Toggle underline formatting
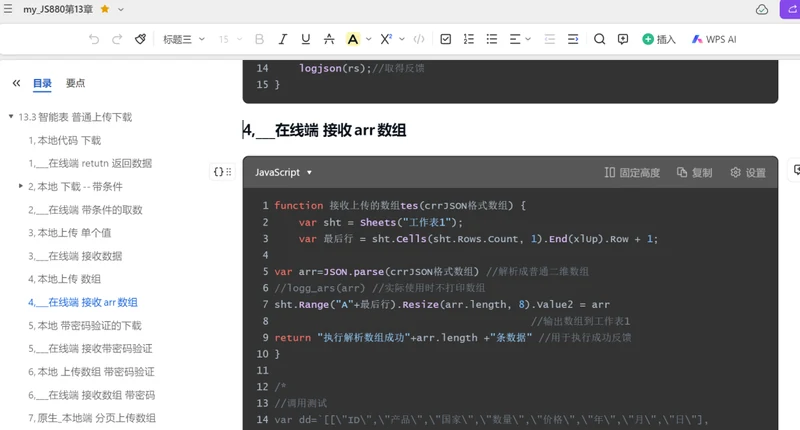The width and height of the screenshot is (800, 430). click(x=306, y=39)
